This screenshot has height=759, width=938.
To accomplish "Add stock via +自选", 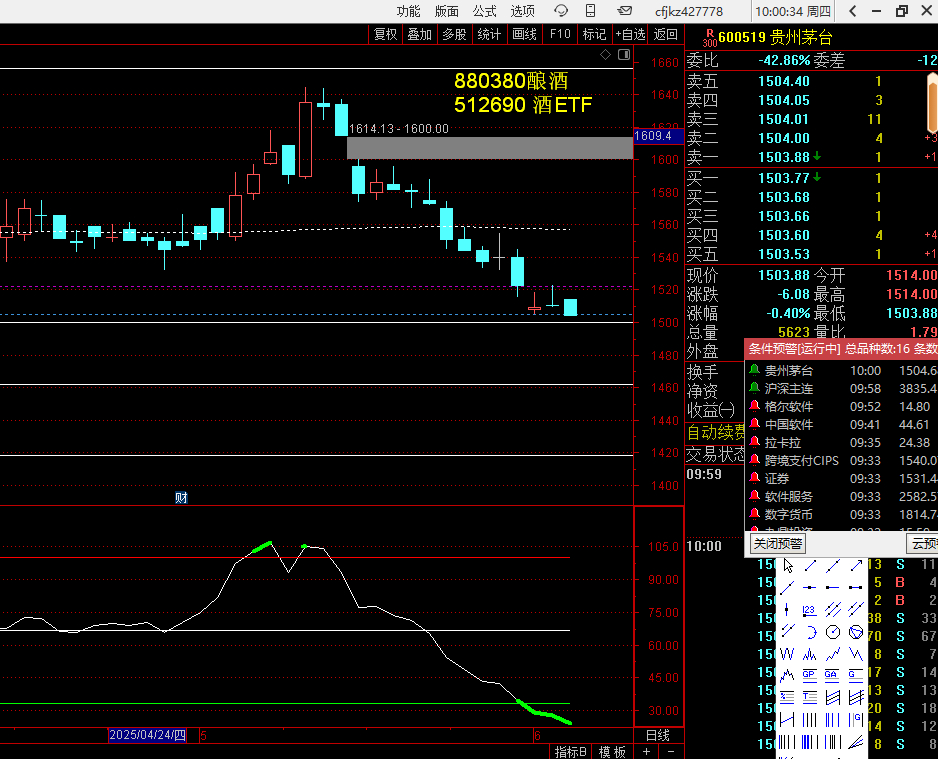I will pos(631,35).
